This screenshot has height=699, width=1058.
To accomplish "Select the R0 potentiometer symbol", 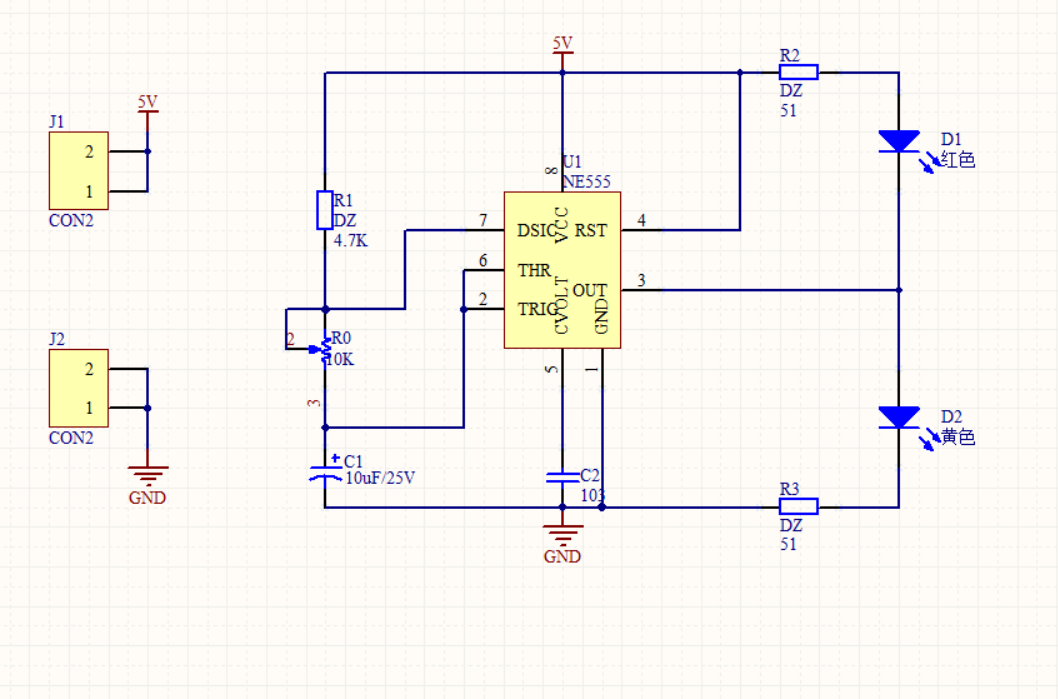I will (324, 349).
